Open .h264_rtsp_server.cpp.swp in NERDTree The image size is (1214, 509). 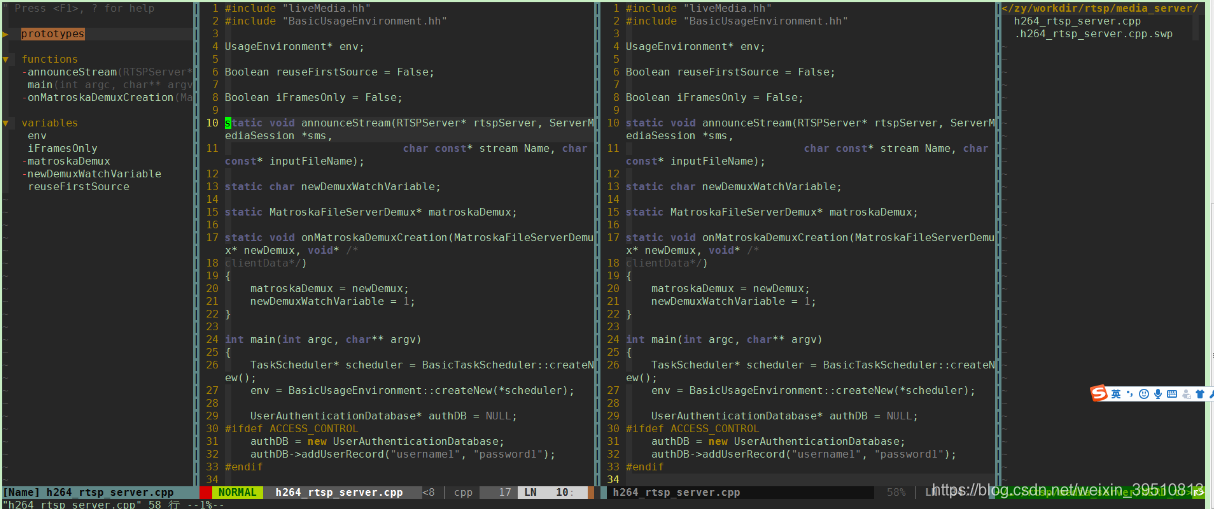[x=1093, y=34]
